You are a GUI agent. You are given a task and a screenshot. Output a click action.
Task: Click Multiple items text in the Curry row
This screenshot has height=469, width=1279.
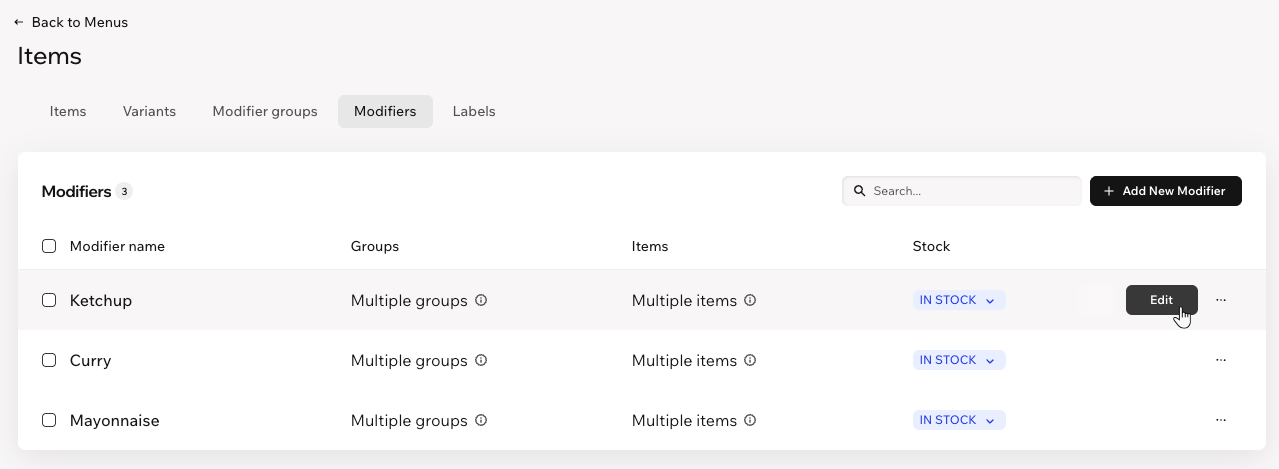684,360
